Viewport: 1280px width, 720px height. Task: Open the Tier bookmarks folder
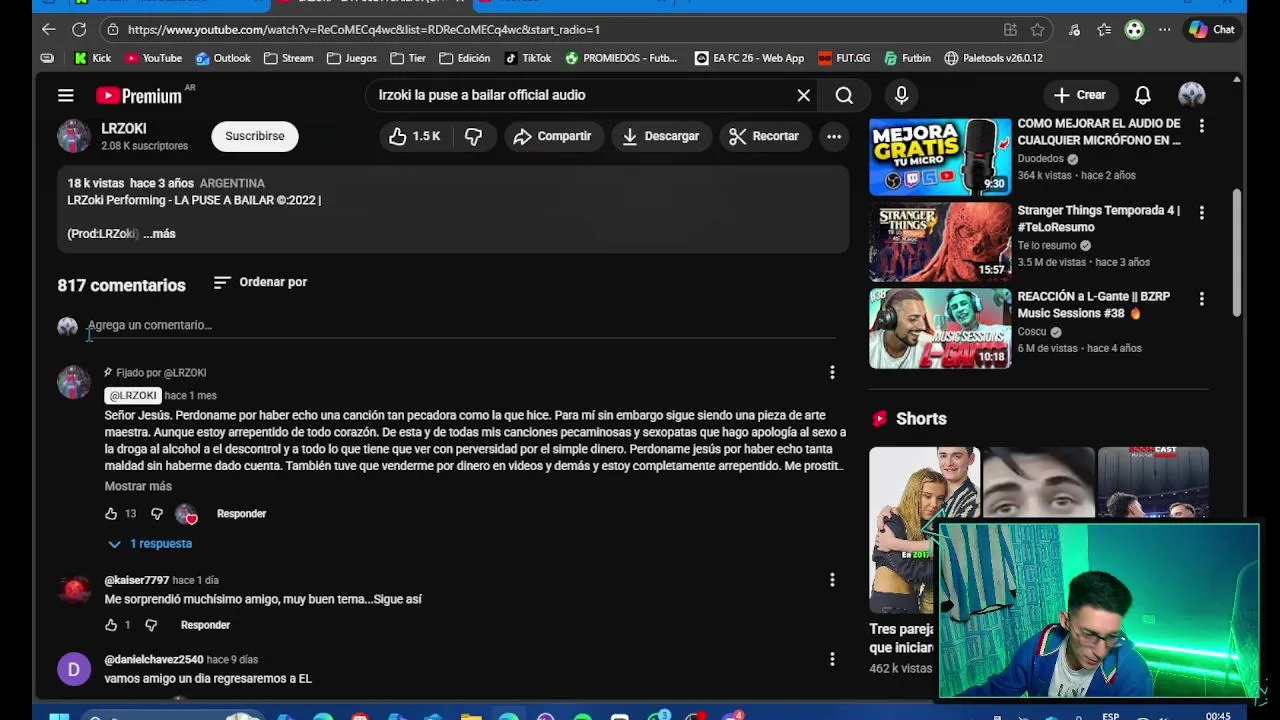[408, 58]
